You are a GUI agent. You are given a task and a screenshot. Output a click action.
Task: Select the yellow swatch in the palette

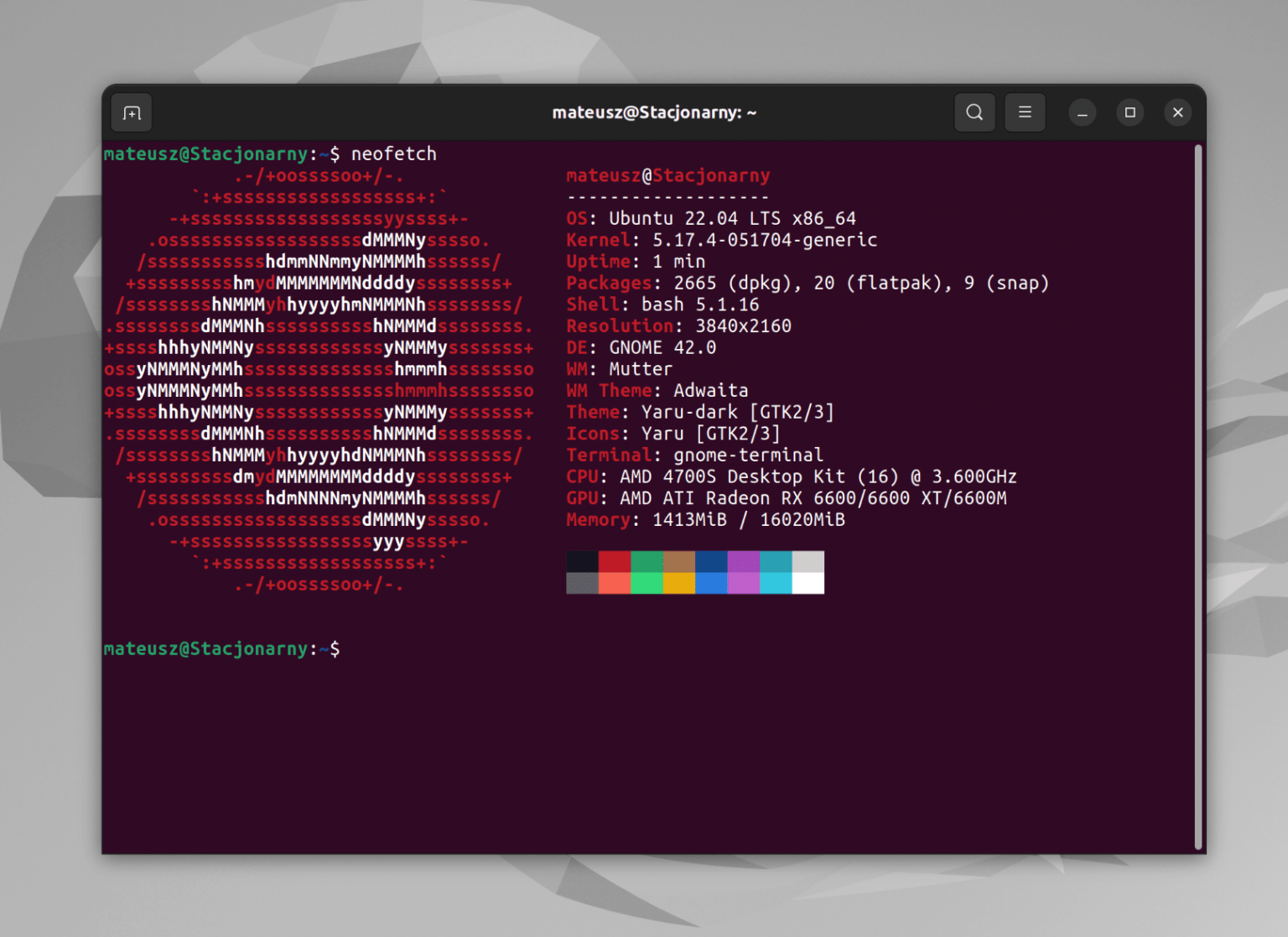pyautogui.click(x=679, y=581)
